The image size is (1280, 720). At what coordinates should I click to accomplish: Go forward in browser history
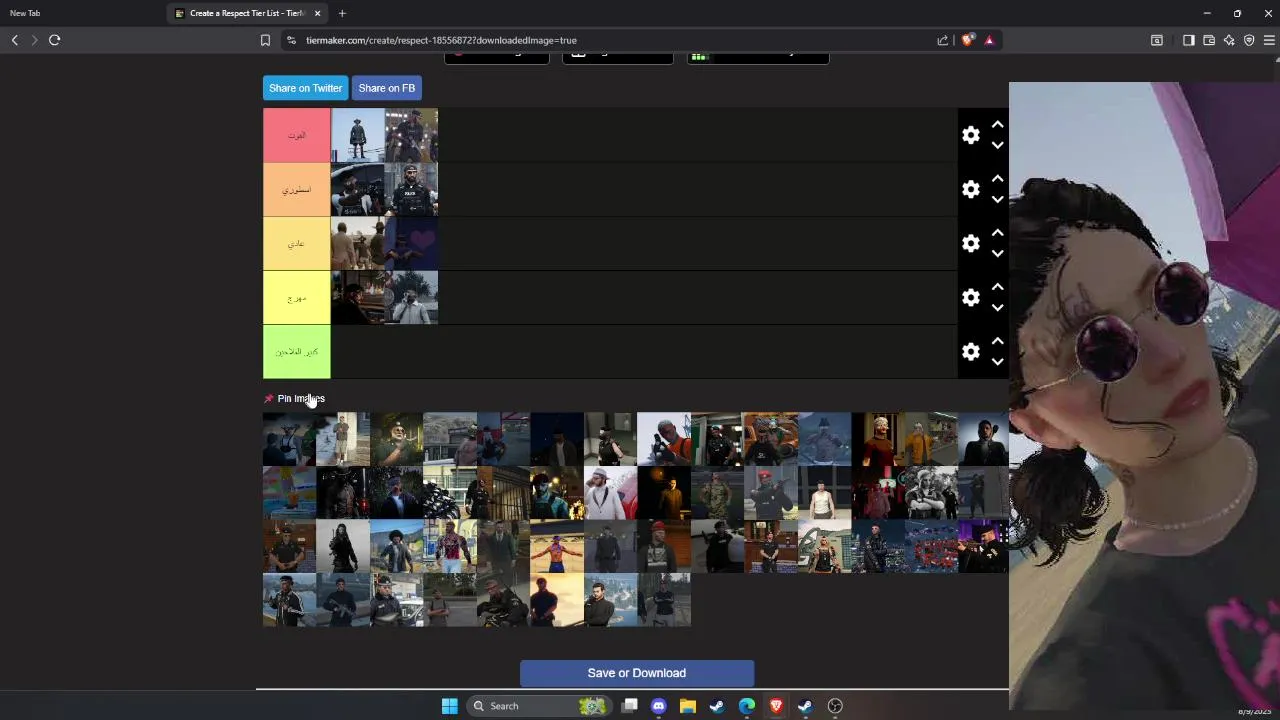pos(34,40)
